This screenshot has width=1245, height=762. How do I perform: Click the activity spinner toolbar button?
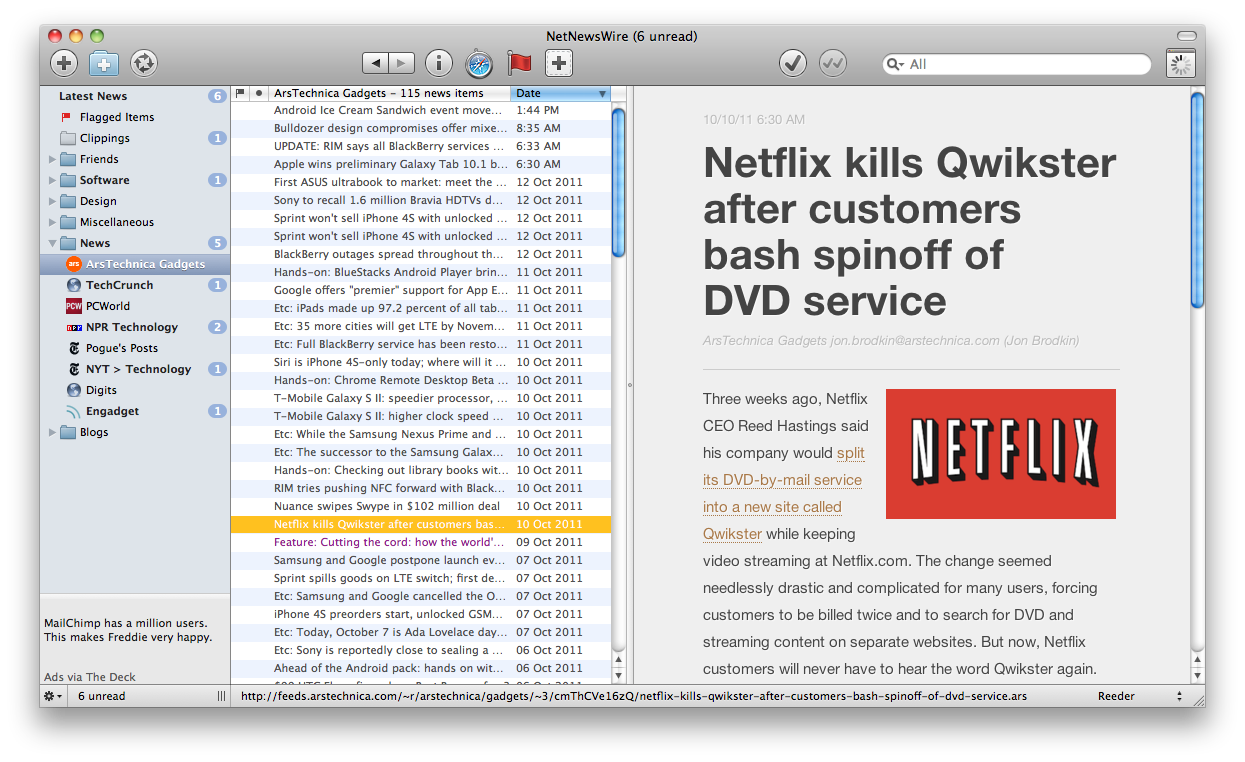pos(1181,64)
